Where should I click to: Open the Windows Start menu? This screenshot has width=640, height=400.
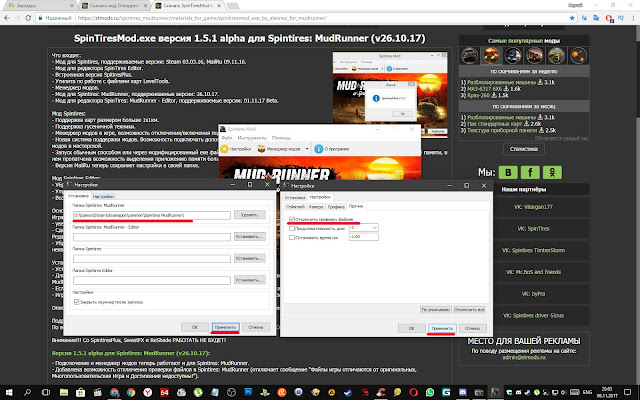coord(9,392)
